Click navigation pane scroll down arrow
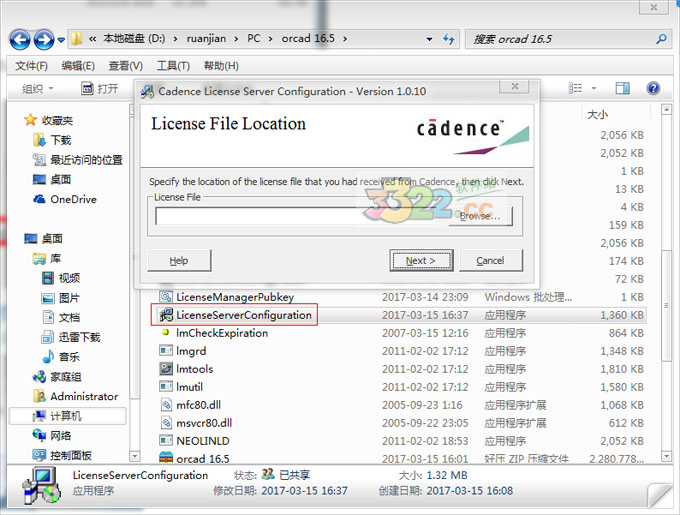Viewport: 680px width, 515px height. pyautogui.click(x=135, y=456)
